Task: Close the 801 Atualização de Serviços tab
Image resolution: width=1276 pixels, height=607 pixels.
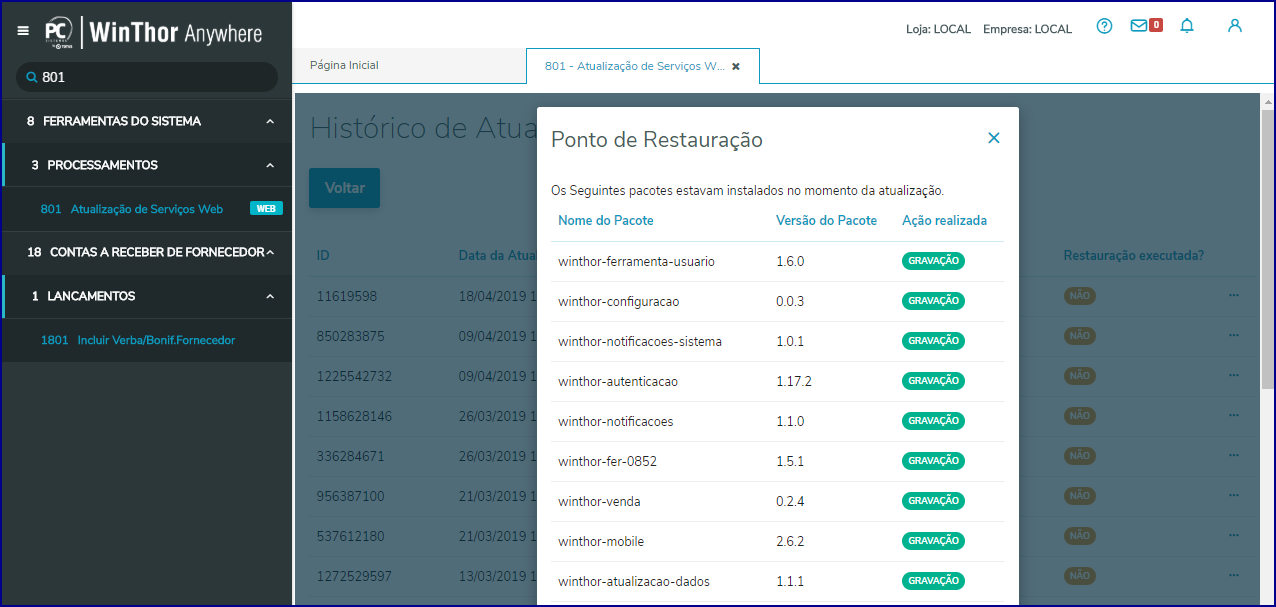Action: 736,66
